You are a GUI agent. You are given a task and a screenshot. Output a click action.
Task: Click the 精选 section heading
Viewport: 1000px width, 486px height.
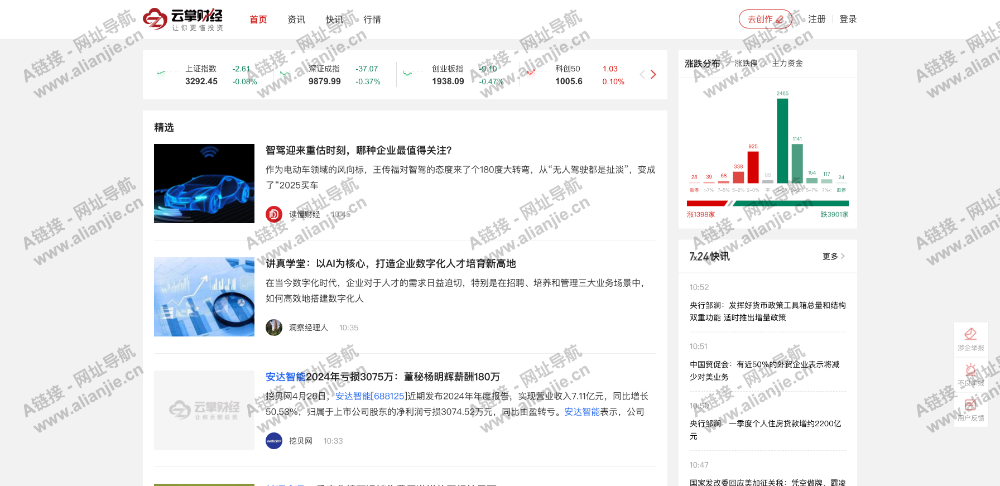164,128
